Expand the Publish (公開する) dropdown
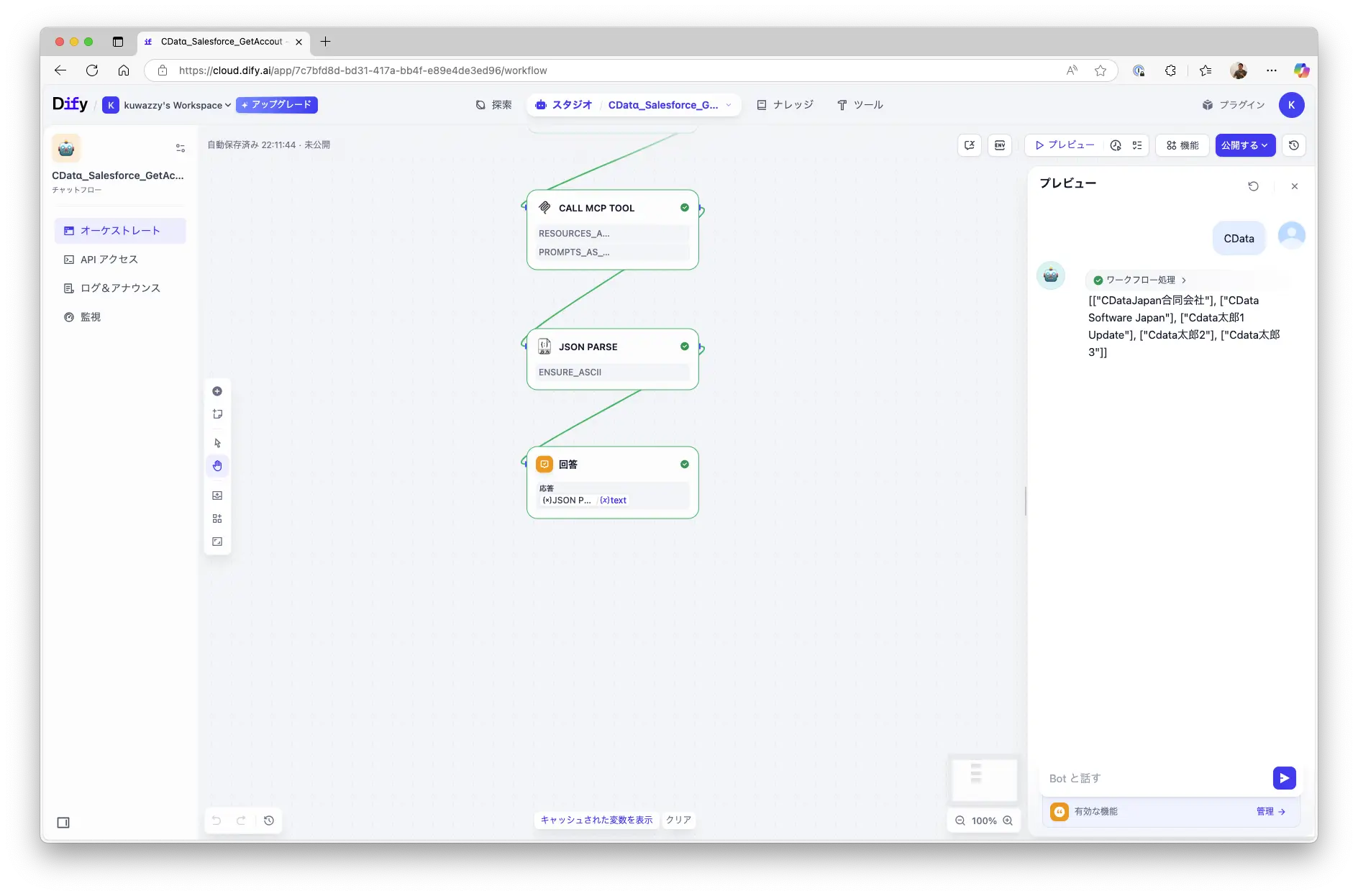Viewport: 1358px width, 896px height. pos(1245,145)
